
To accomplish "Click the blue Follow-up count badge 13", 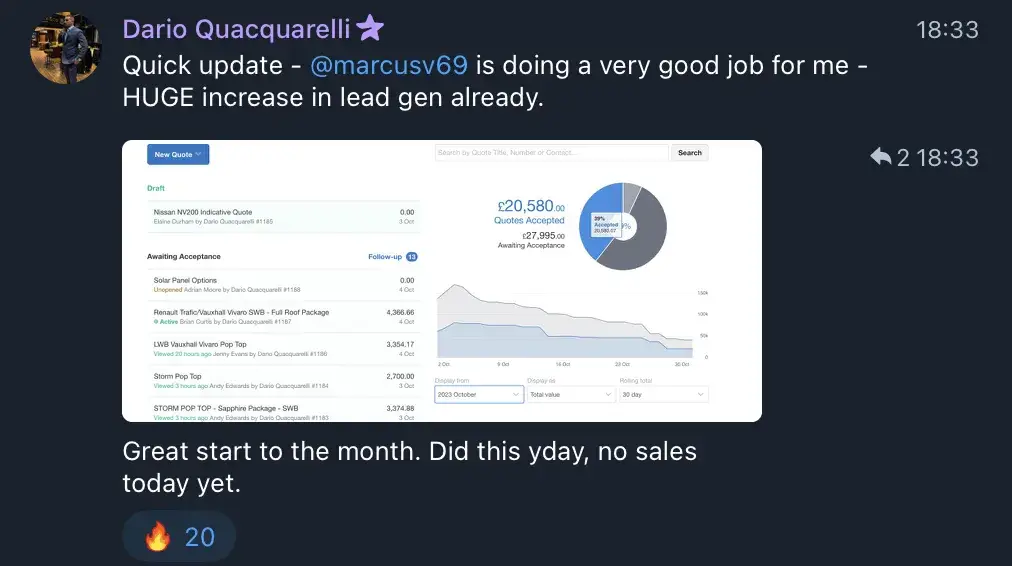I will [411, 257].
